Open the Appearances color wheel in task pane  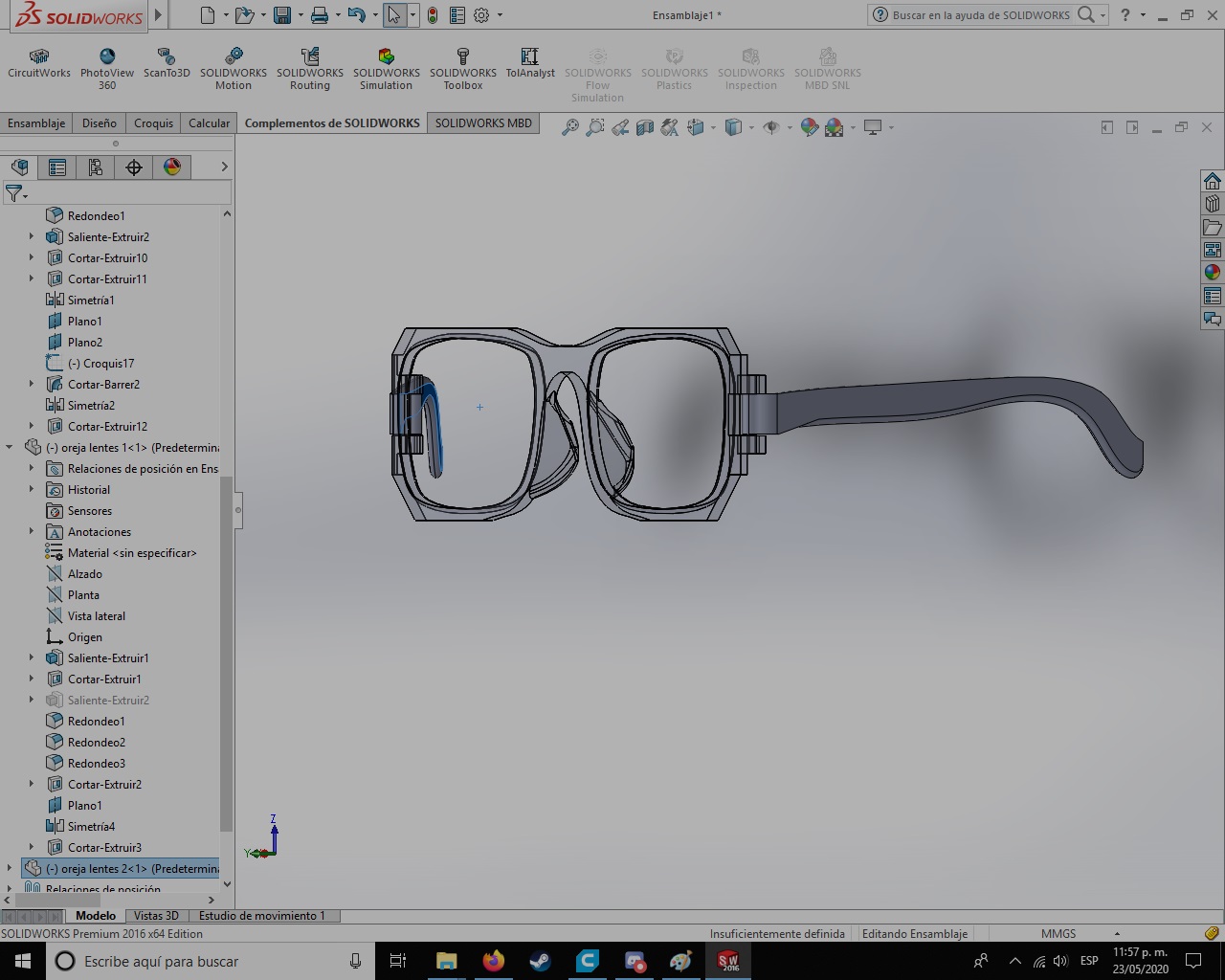1213,273
